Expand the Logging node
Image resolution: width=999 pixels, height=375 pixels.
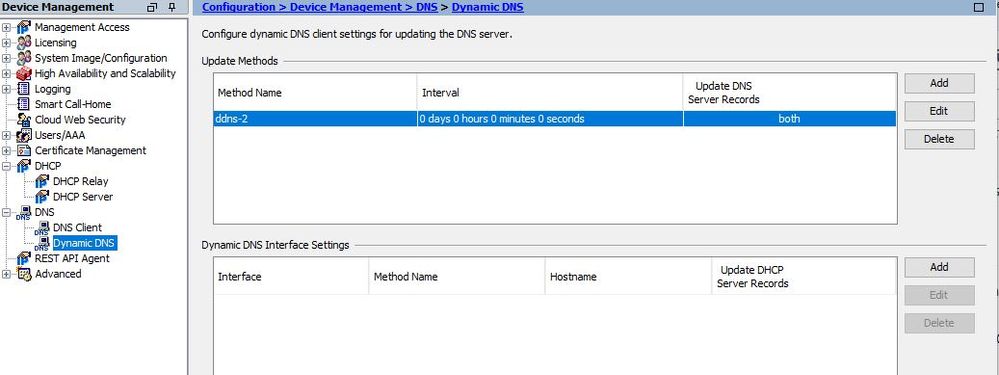pos(6,89)
